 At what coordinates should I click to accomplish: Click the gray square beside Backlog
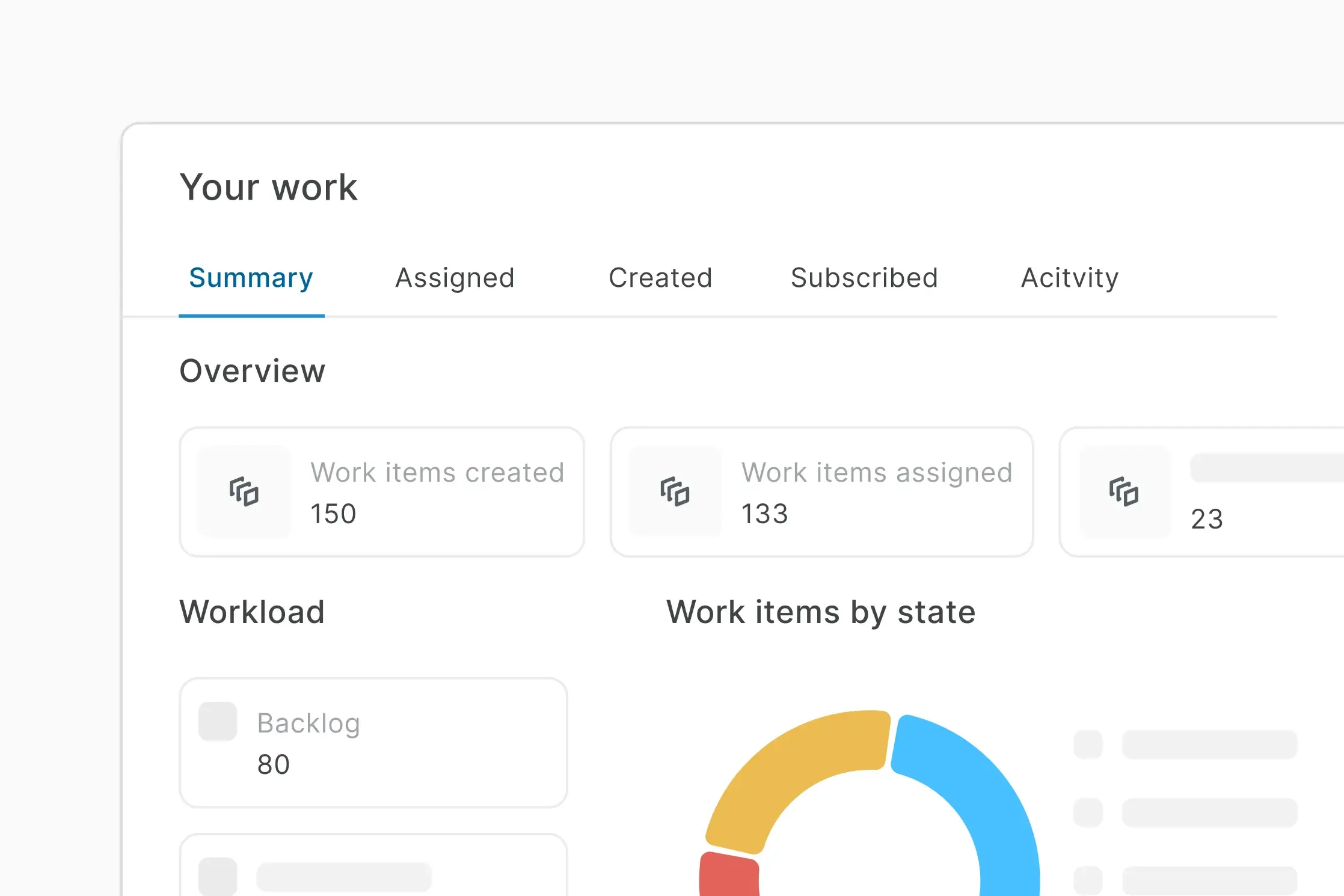218,721
